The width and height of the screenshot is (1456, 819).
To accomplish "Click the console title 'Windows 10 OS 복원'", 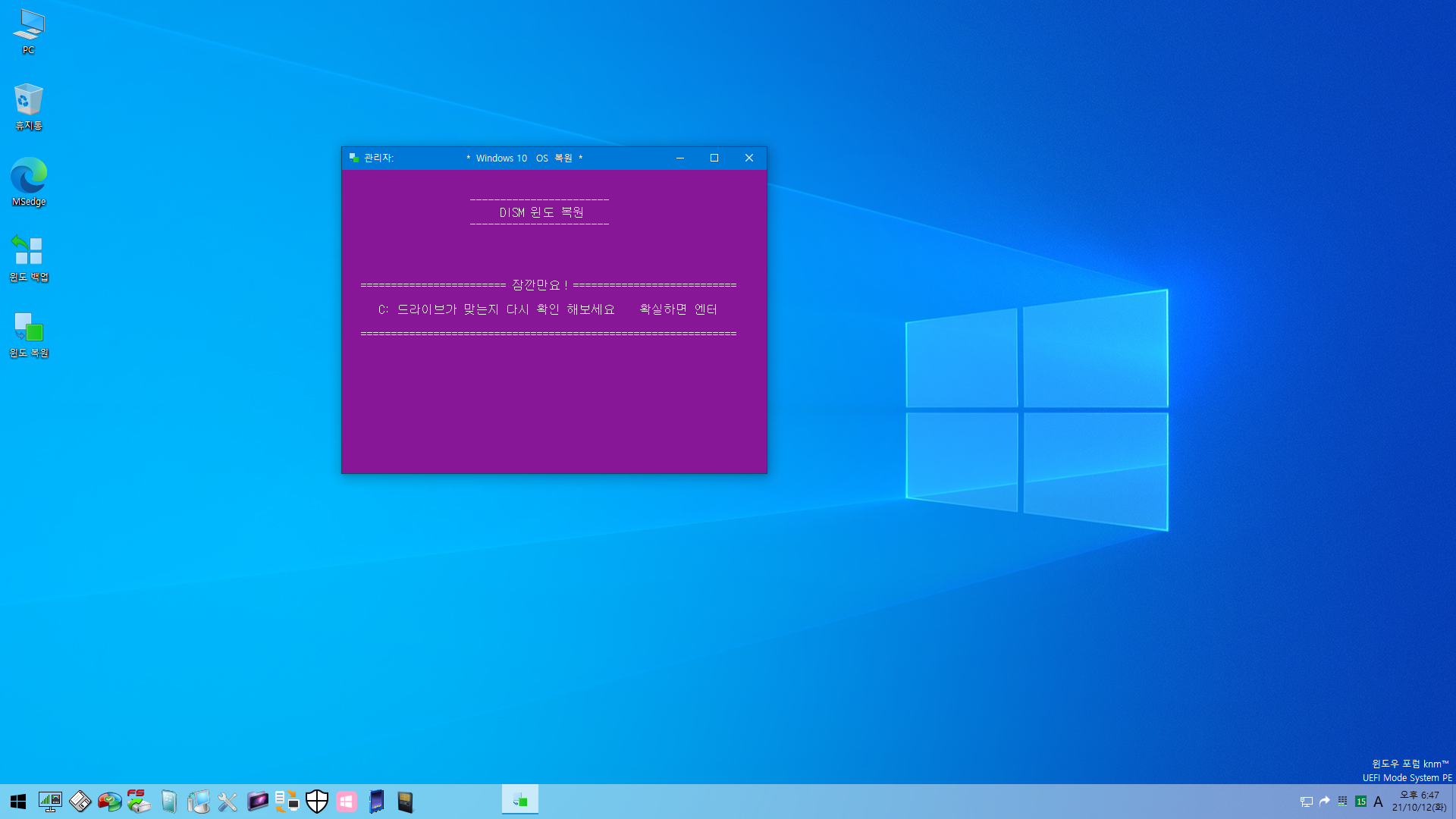I will tap(524, 158).
